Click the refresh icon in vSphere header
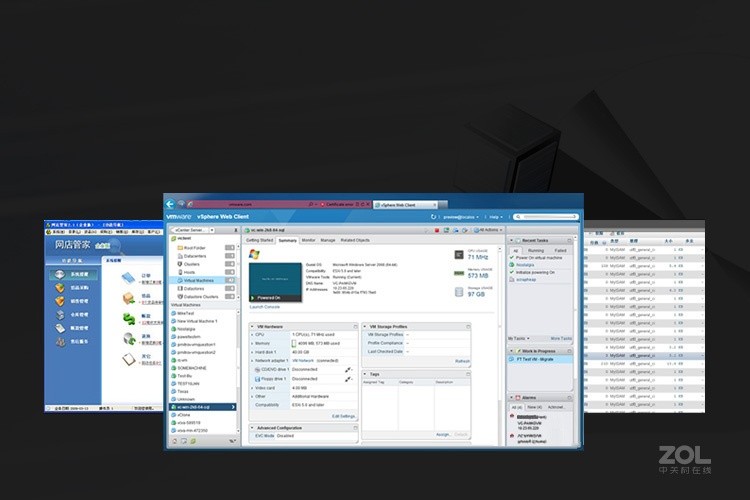750x500 pixels. click(x=433, y=217)
